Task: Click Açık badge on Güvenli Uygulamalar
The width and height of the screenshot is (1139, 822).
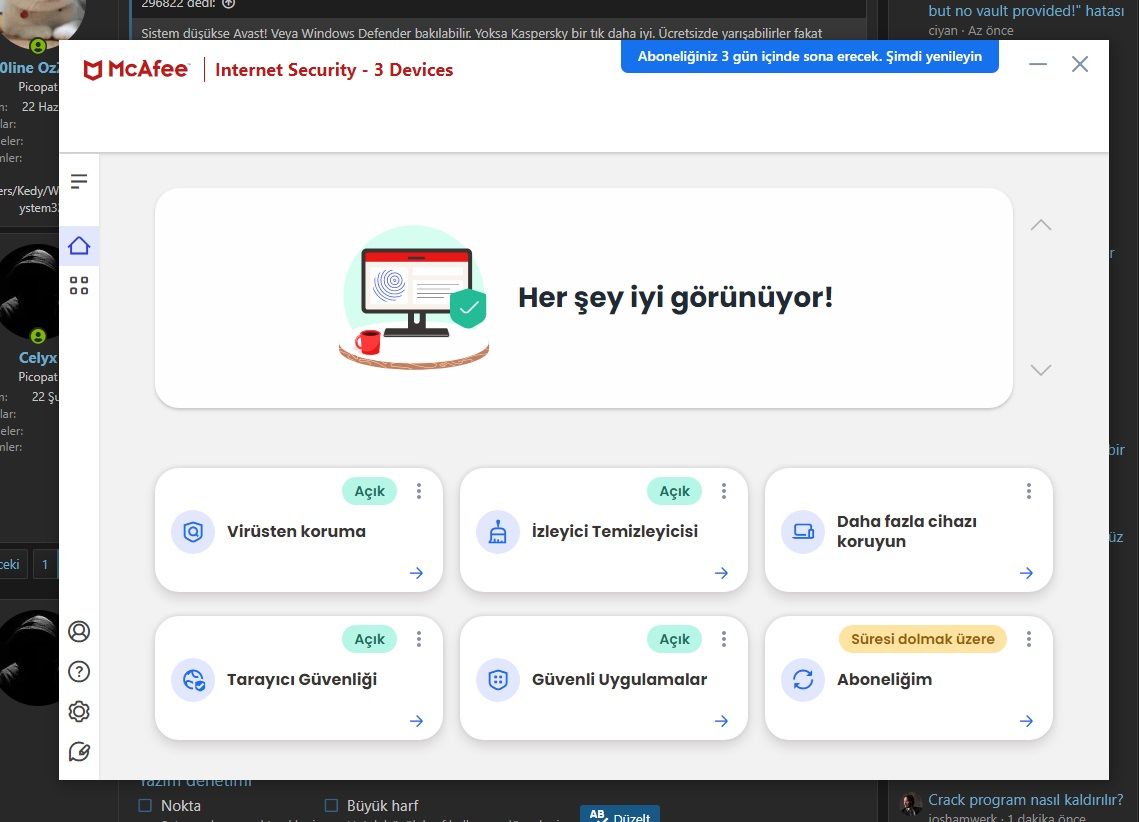Action: (675, 639)
